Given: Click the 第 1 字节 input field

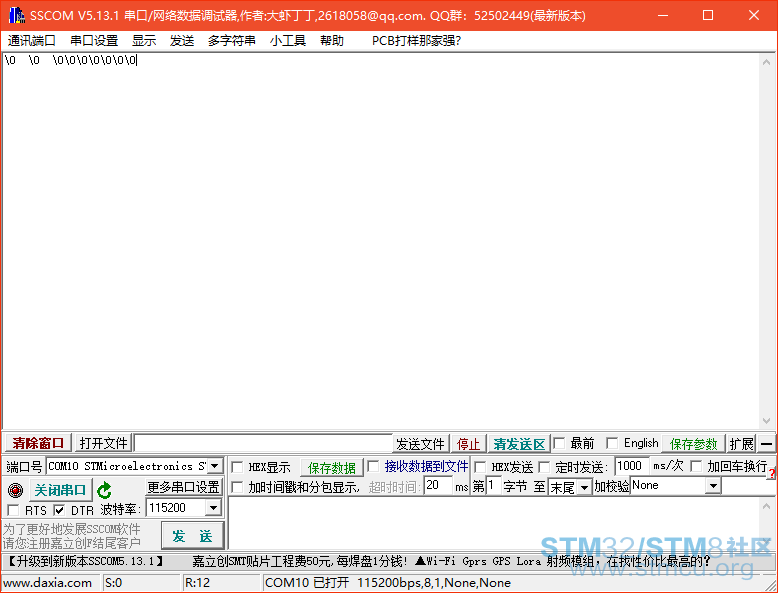Looking at the screenshot, I should [x=493, y=486].
